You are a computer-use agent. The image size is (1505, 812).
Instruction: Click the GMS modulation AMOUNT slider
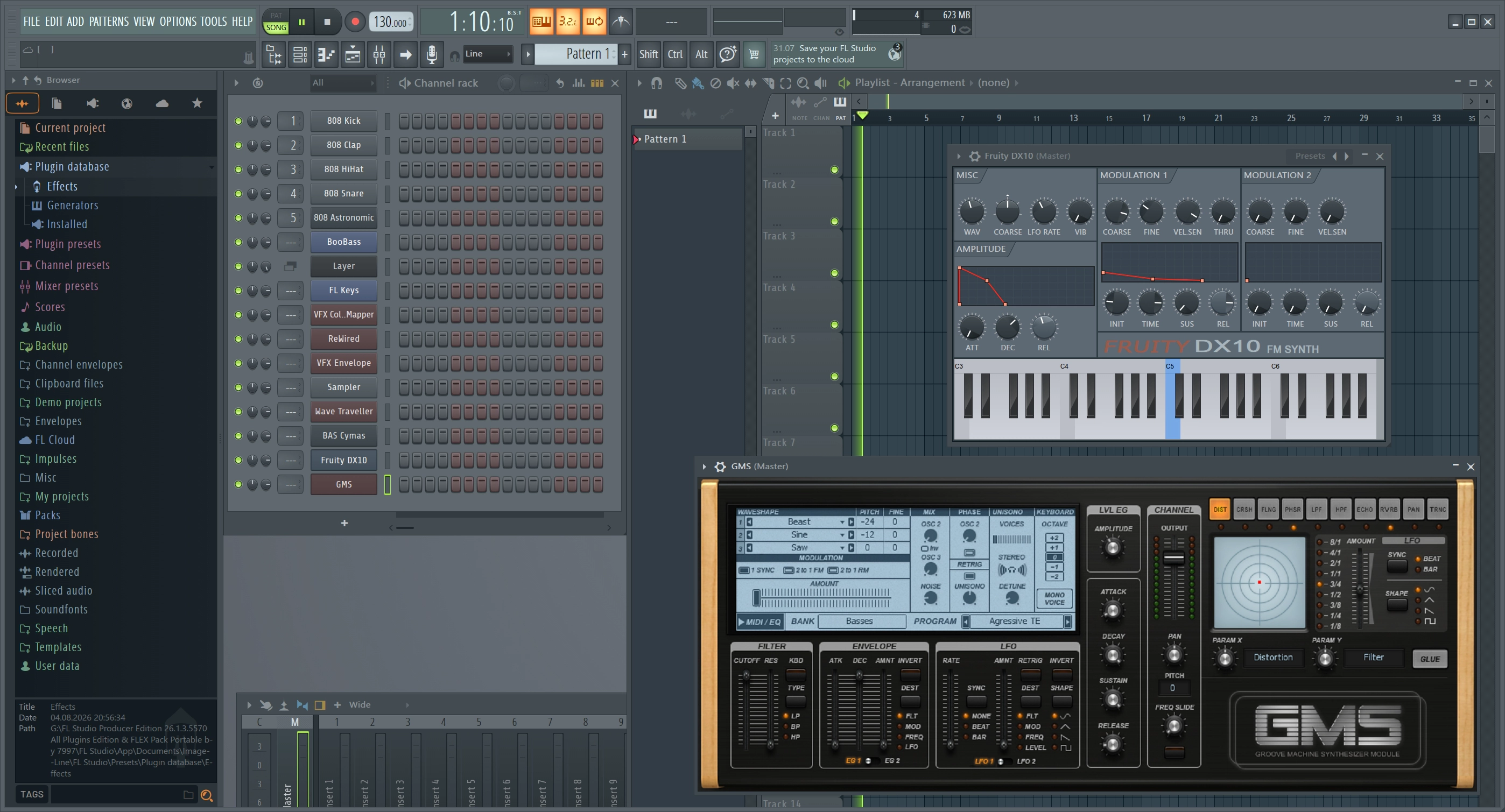[x=822, y=598]
